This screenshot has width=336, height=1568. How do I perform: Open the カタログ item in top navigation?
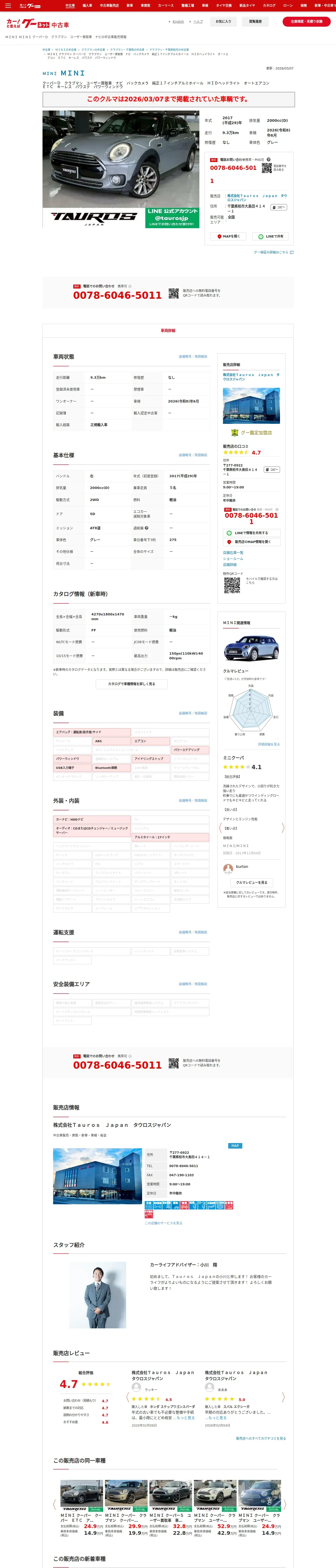[269, 5]
